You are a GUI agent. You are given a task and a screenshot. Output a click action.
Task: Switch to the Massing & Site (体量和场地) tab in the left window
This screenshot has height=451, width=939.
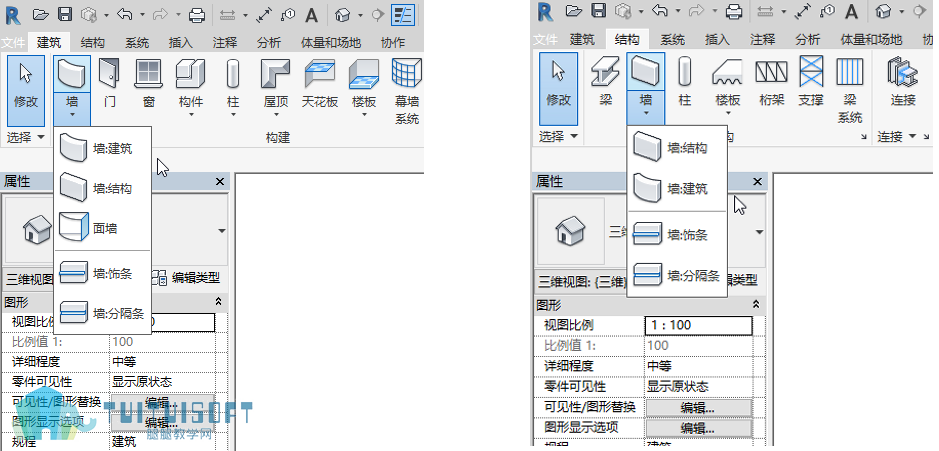(x=331, y=42)
